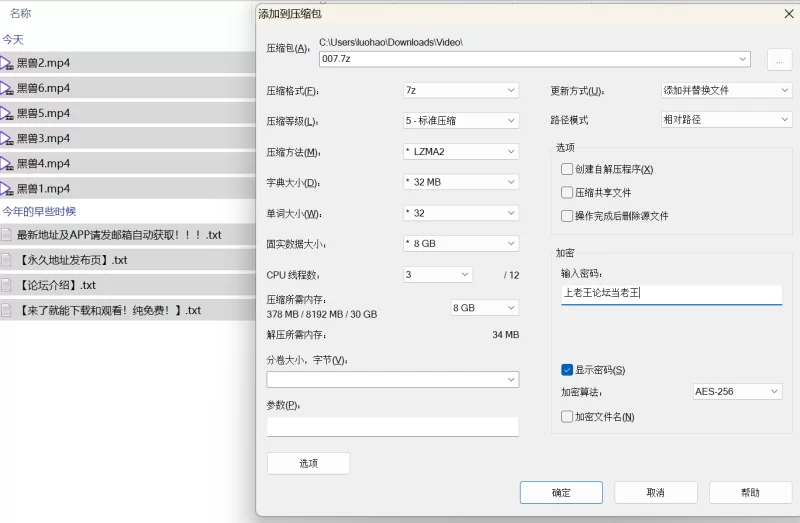Open 单词大小 32 dropdown
The image size is (800, 523).
(461, 213)
